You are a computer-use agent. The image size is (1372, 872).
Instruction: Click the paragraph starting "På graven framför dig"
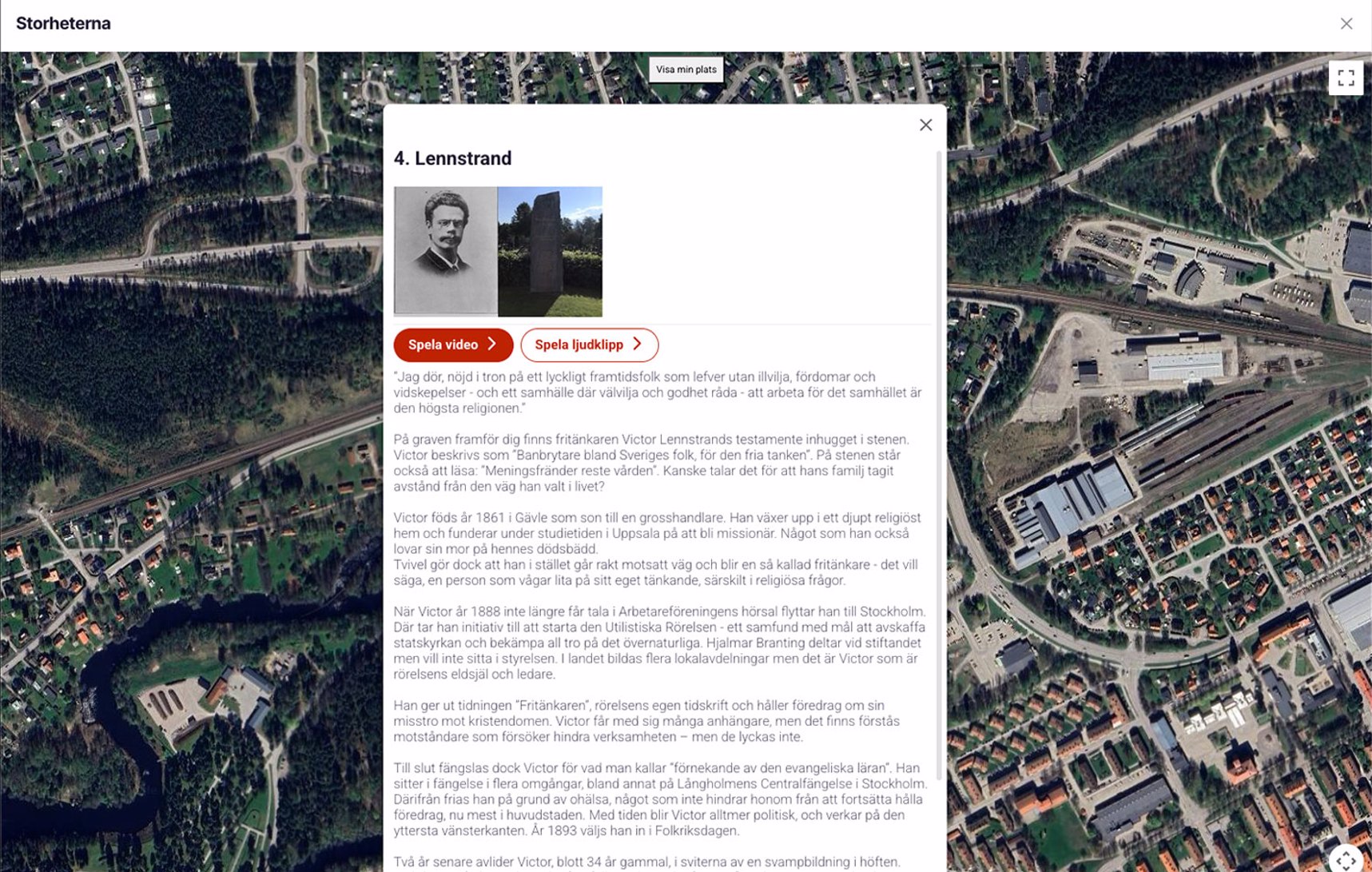click(651, 463)
